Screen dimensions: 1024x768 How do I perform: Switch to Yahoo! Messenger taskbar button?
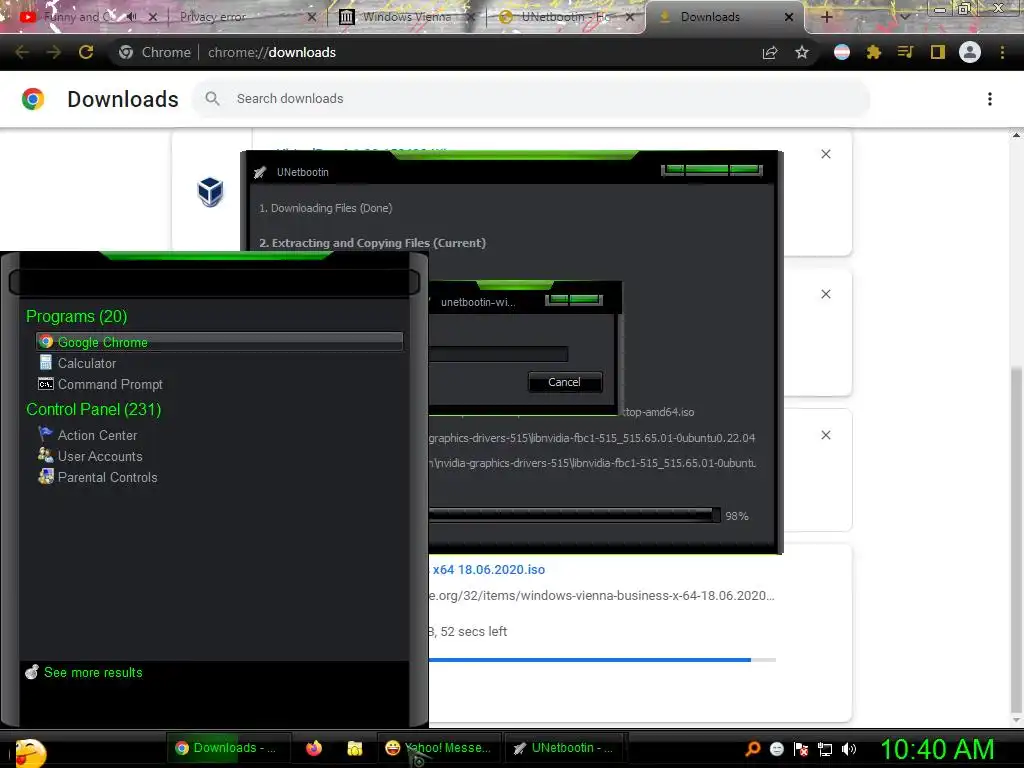(438, 748)
